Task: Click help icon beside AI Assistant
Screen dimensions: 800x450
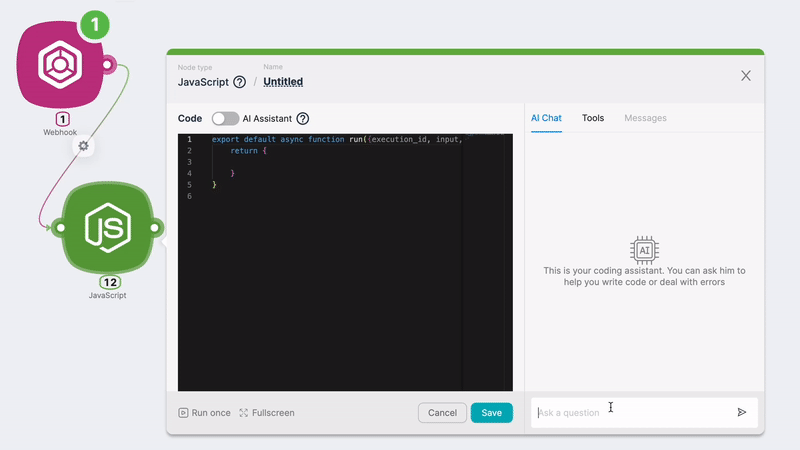Action: pyautogui.click(x=303, y=118)
